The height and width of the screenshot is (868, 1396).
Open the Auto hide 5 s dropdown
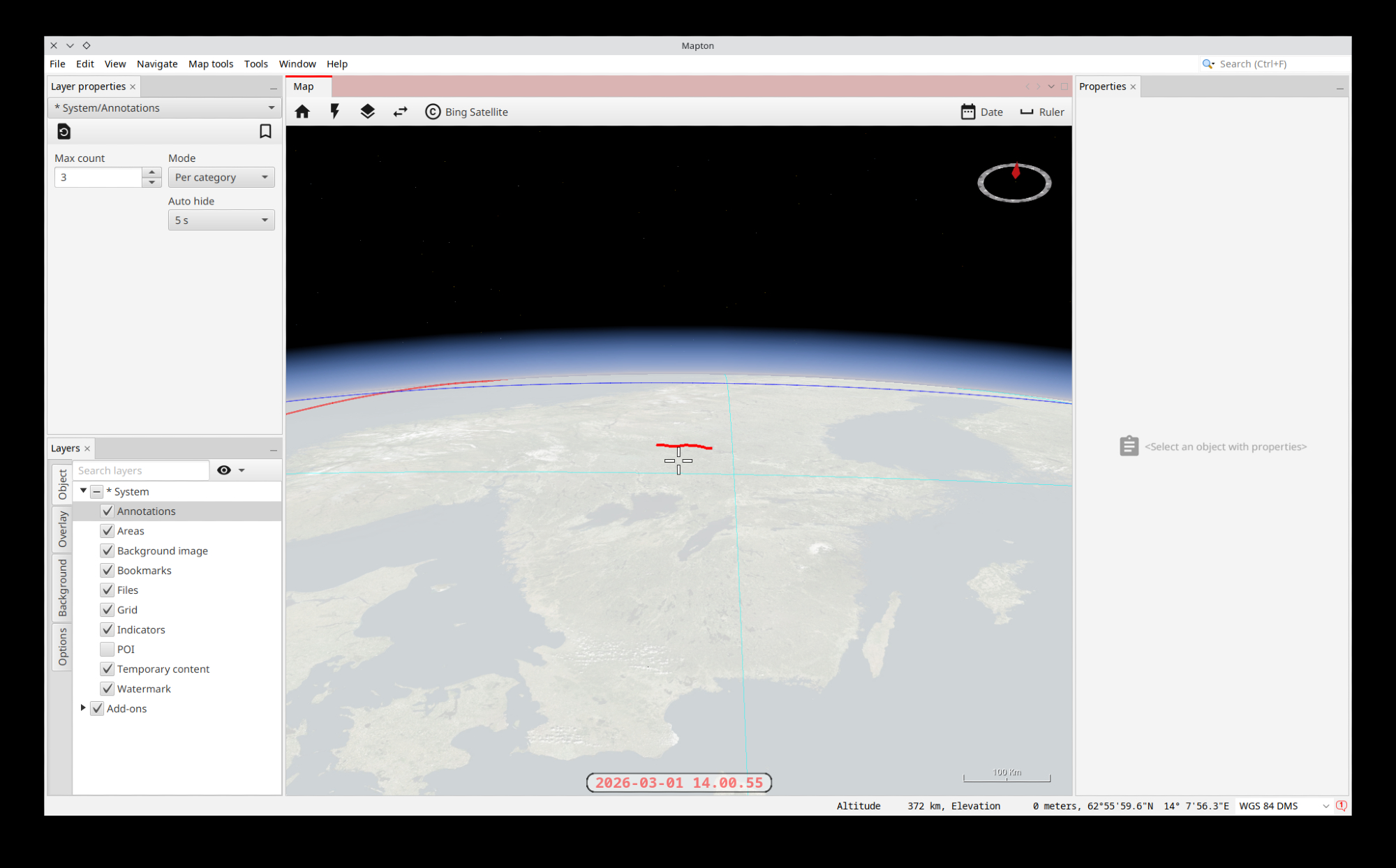(x=221, y=220)
